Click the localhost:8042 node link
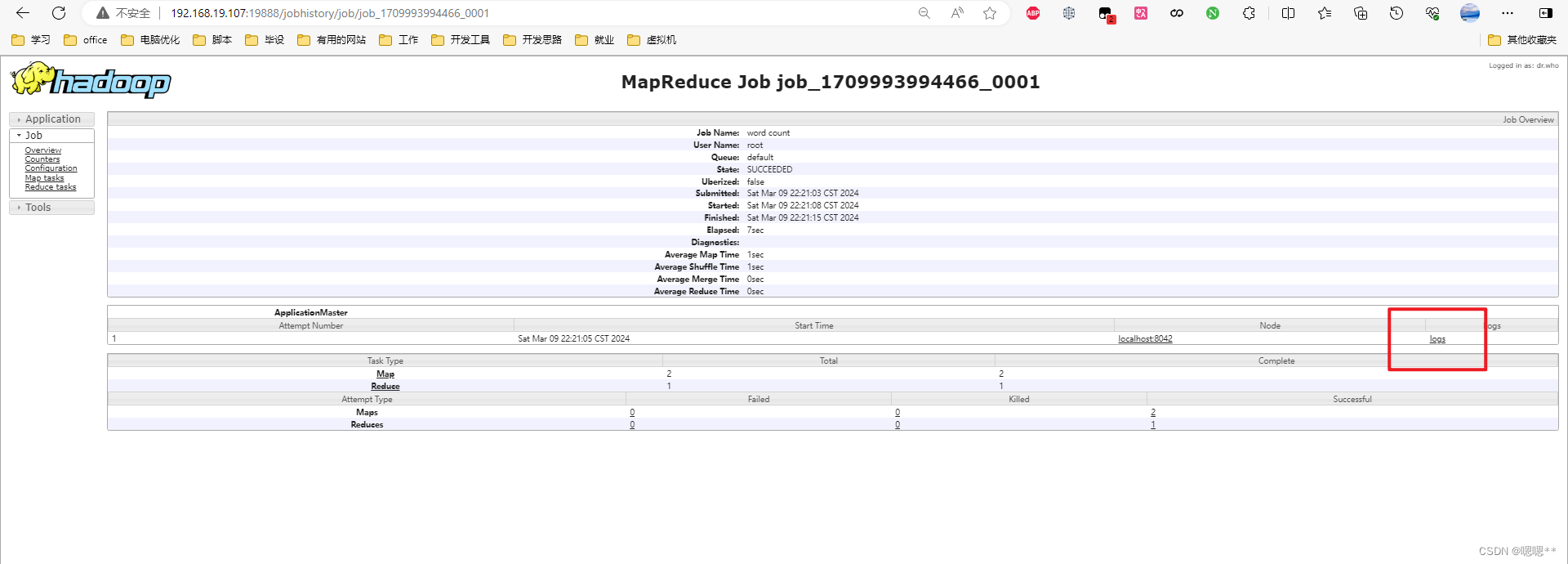 [1145, 339]
